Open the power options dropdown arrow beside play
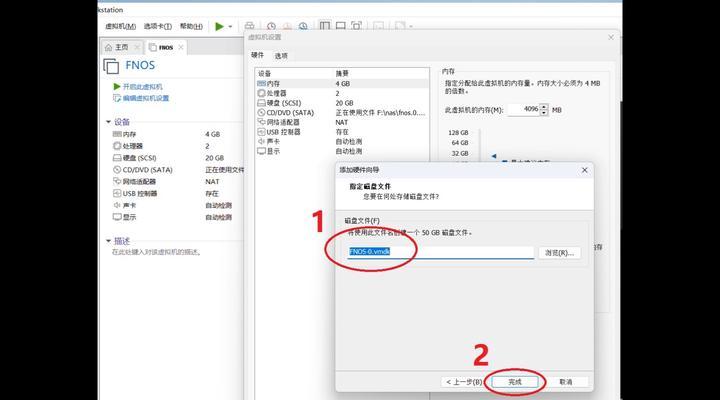 230,27
